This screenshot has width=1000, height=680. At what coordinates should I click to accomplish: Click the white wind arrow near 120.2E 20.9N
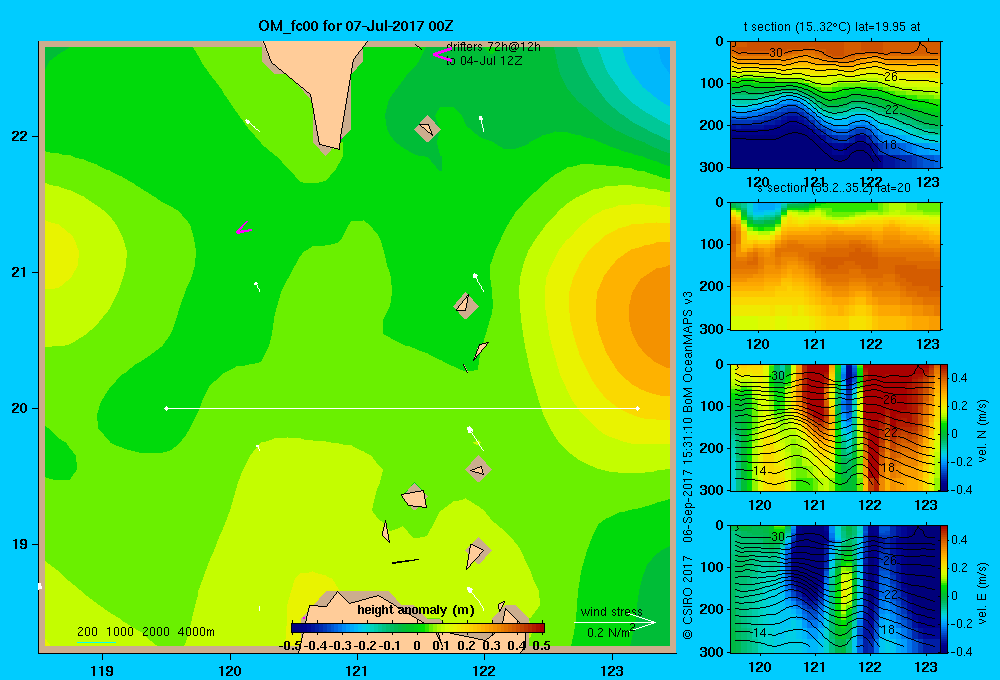(257, 286)
